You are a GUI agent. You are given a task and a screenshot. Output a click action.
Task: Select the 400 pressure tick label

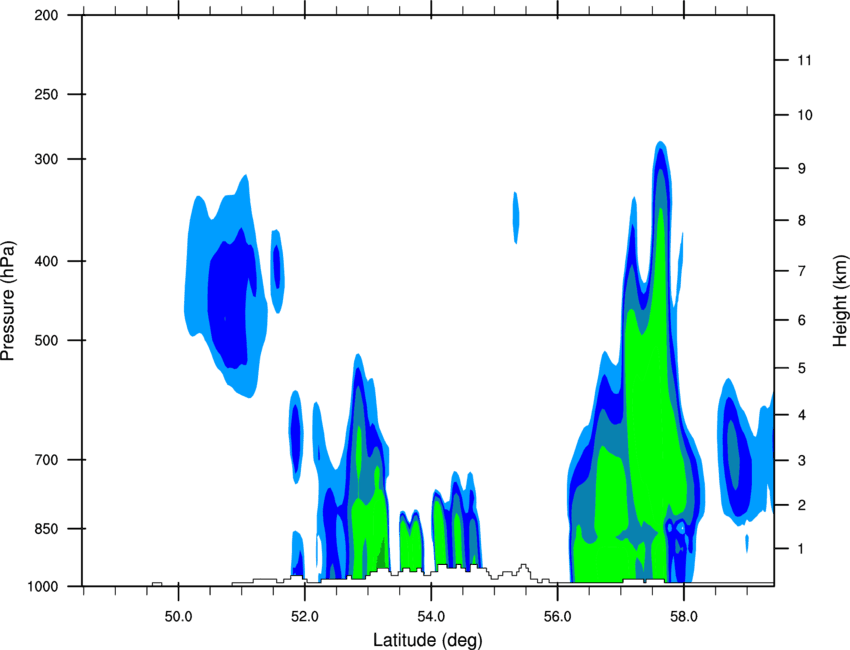tap(46, 261)
